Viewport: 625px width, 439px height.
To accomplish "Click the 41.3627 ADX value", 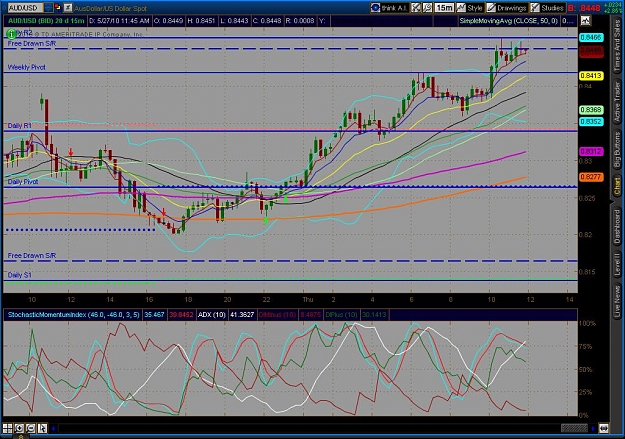I will pyautogui.click(x=242, y=315).
